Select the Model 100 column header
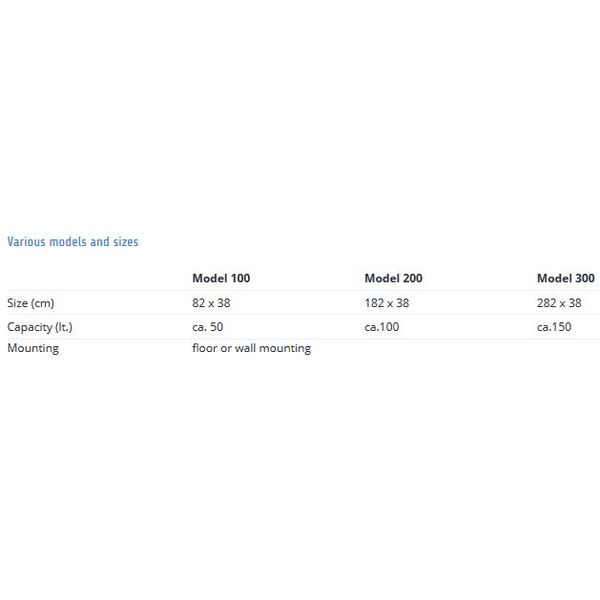The image size is (600, 600). [x=221, y=278]
